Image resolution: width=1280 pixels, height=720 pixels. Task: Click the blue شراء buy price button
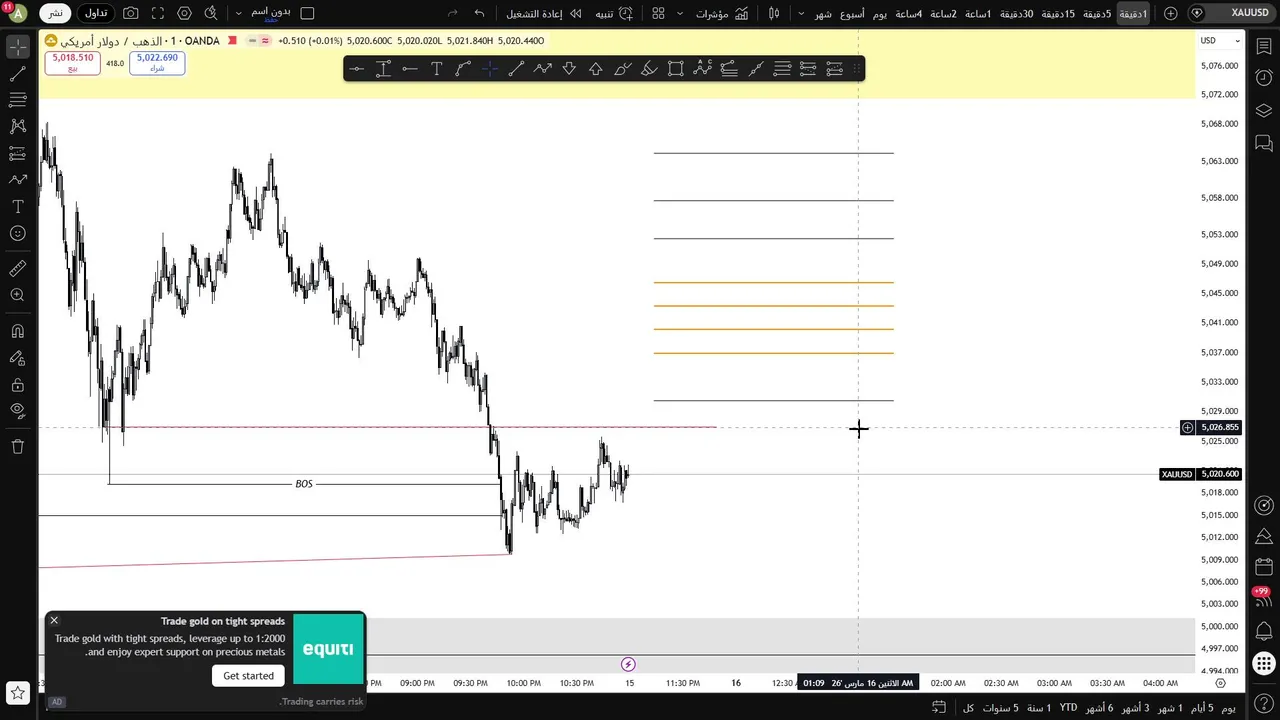pyautogui.click(x=157, y=63)
